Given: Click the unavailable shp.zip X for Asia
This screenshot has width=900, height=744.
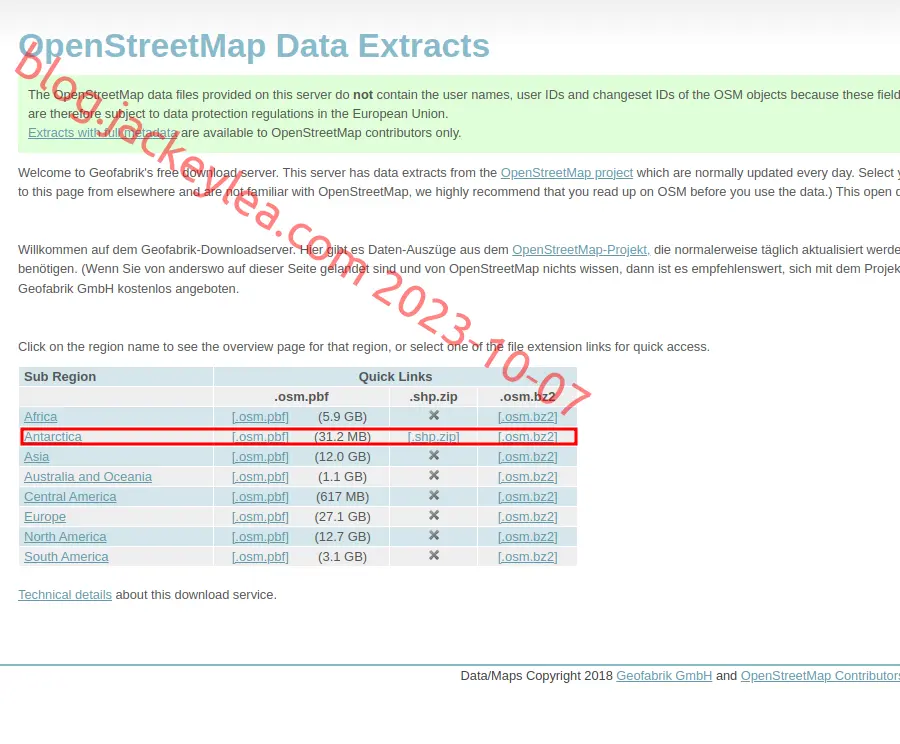Looking at the screenshot, I should [x=434, y=455].
